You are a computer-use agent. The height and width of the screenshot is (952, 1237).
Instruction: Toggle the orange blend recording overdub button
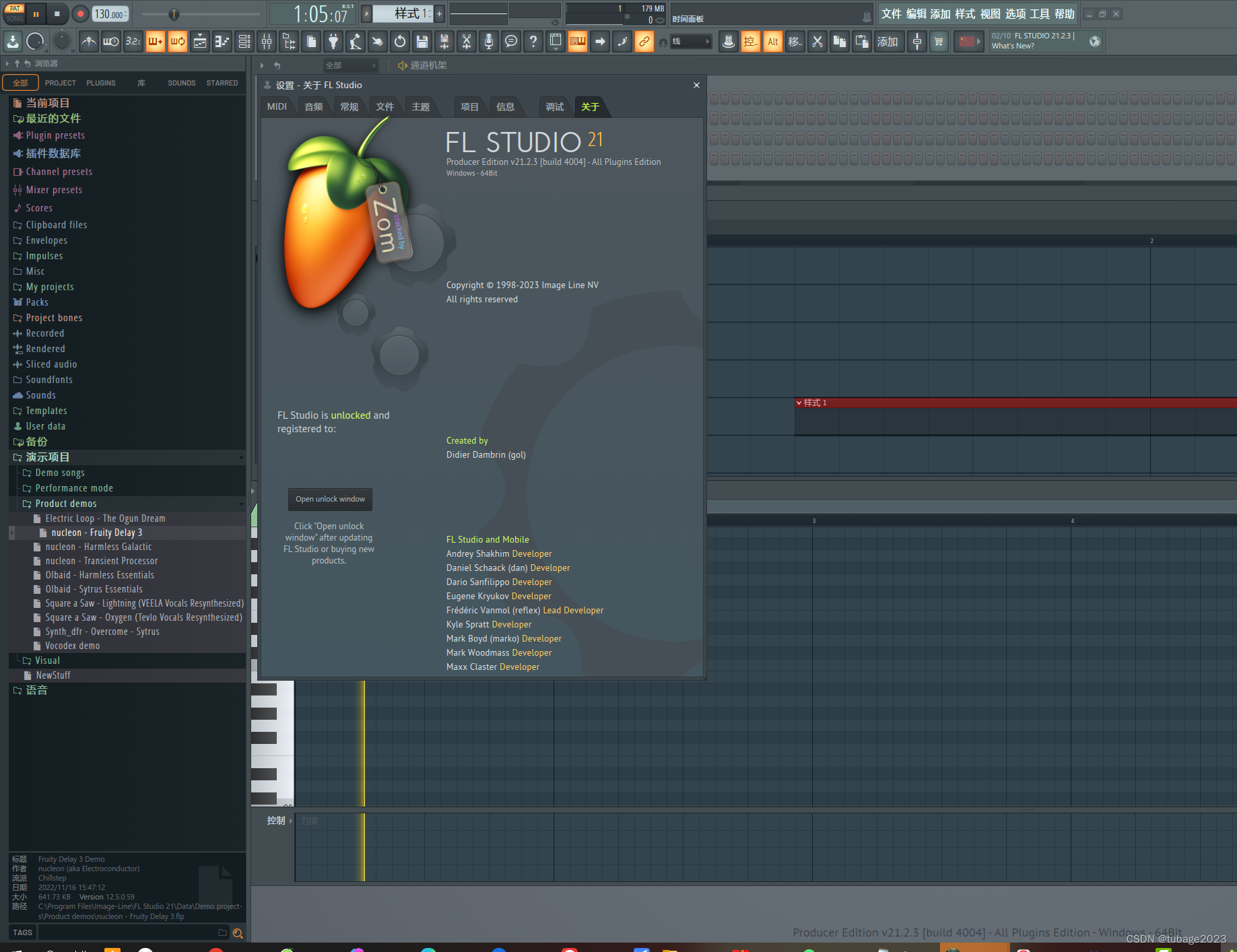click(156, 42)
